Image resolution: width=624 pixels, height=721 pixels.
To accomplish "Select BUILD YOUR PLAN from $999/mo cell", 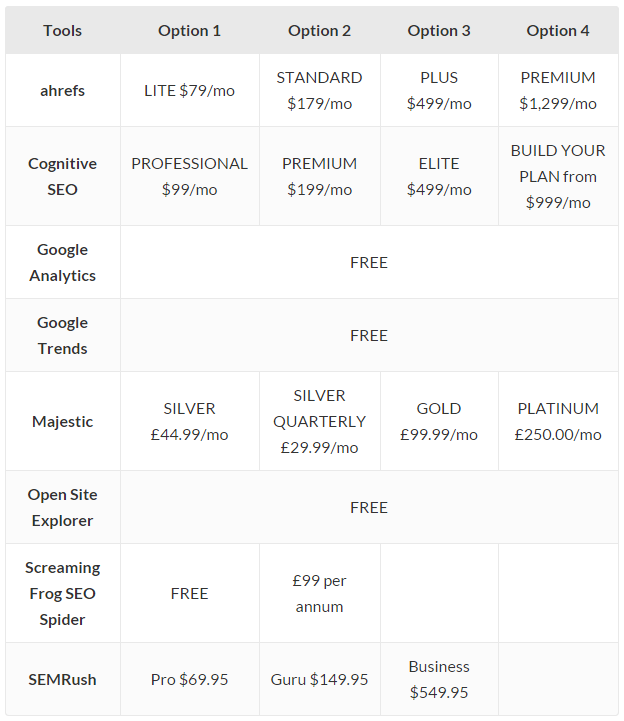I will 558,177.
